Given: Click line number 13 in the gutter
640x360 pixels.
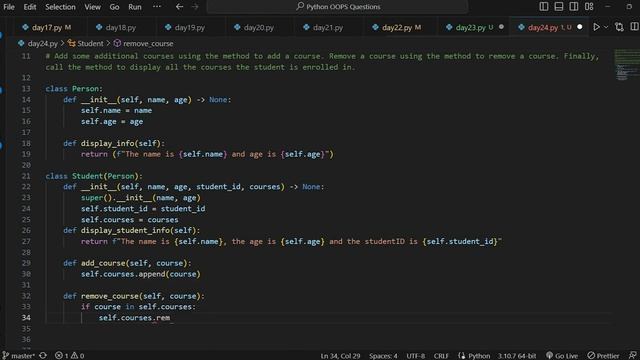Looking at the screenshot, I should pos(26,89).
